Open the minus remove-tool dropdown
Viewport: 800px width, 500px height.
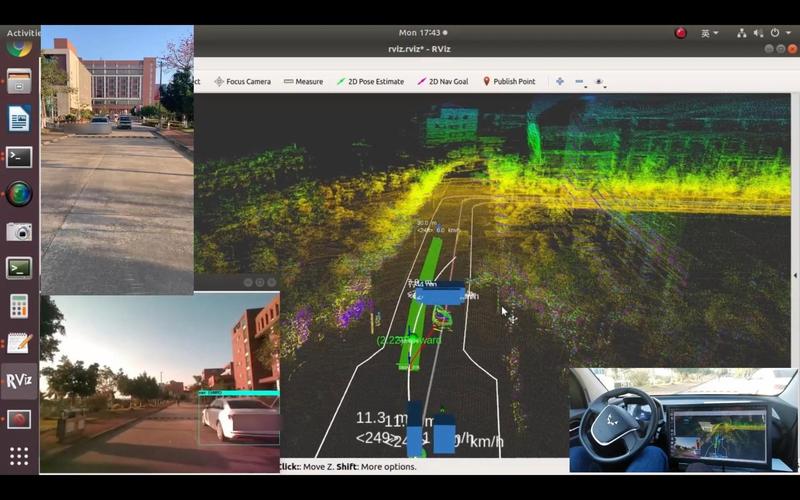580,82
